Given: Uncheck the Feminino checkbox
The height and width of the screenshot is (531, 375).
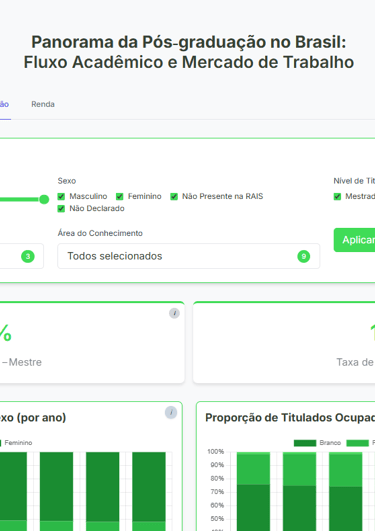Looking at the screenshot, I should click(x=120, y=196).
